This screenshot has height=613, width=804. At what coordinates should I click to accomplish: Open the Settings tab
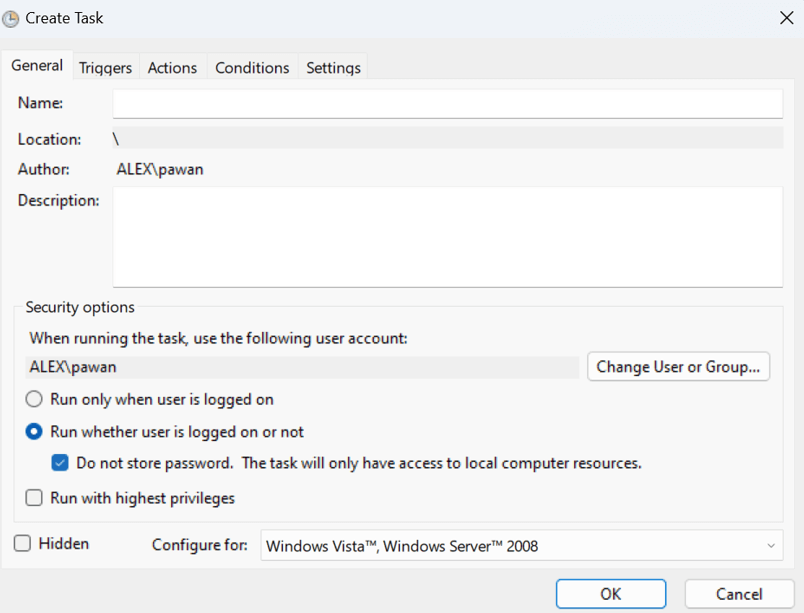point(333,68)
